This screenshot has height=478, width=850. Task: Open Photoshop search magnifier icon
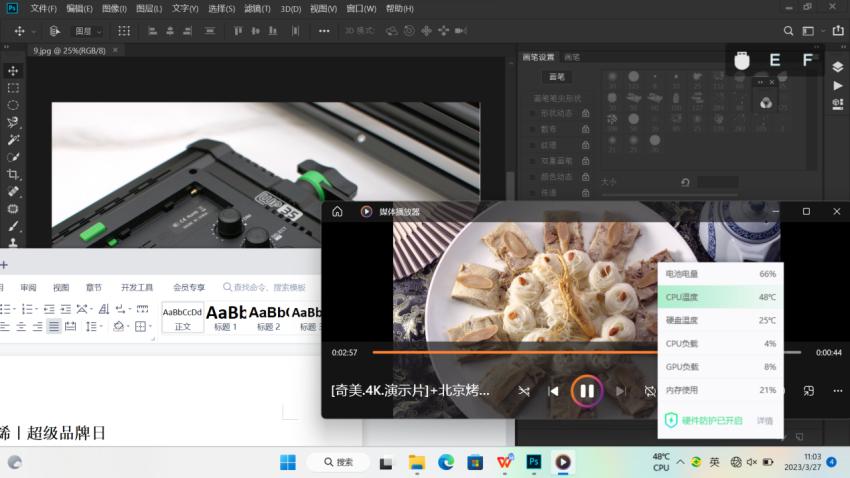click(788, 31)
